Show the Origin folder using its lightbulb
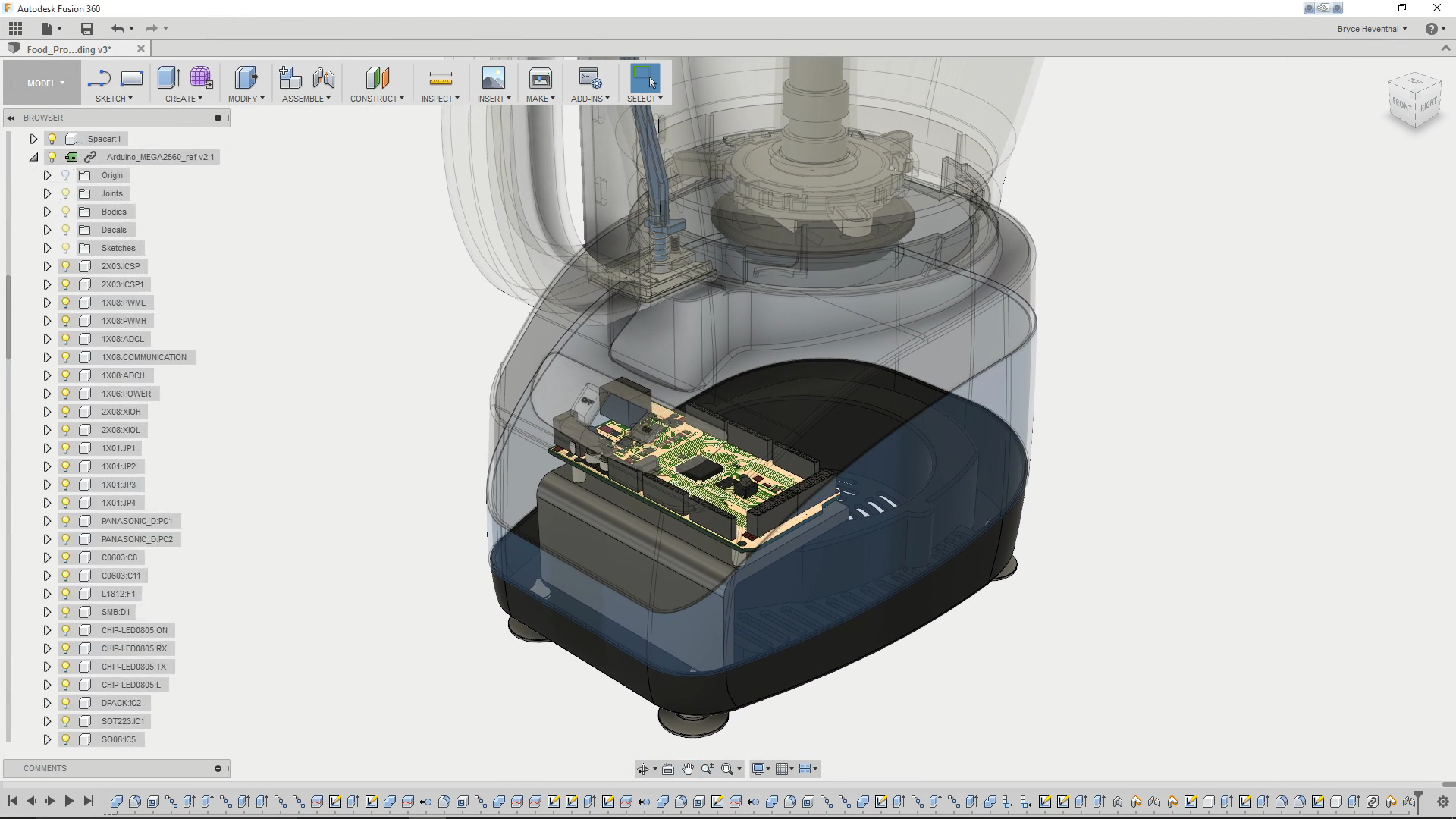The width and height of the screenshot is (1456, 819). click(66, 175)
